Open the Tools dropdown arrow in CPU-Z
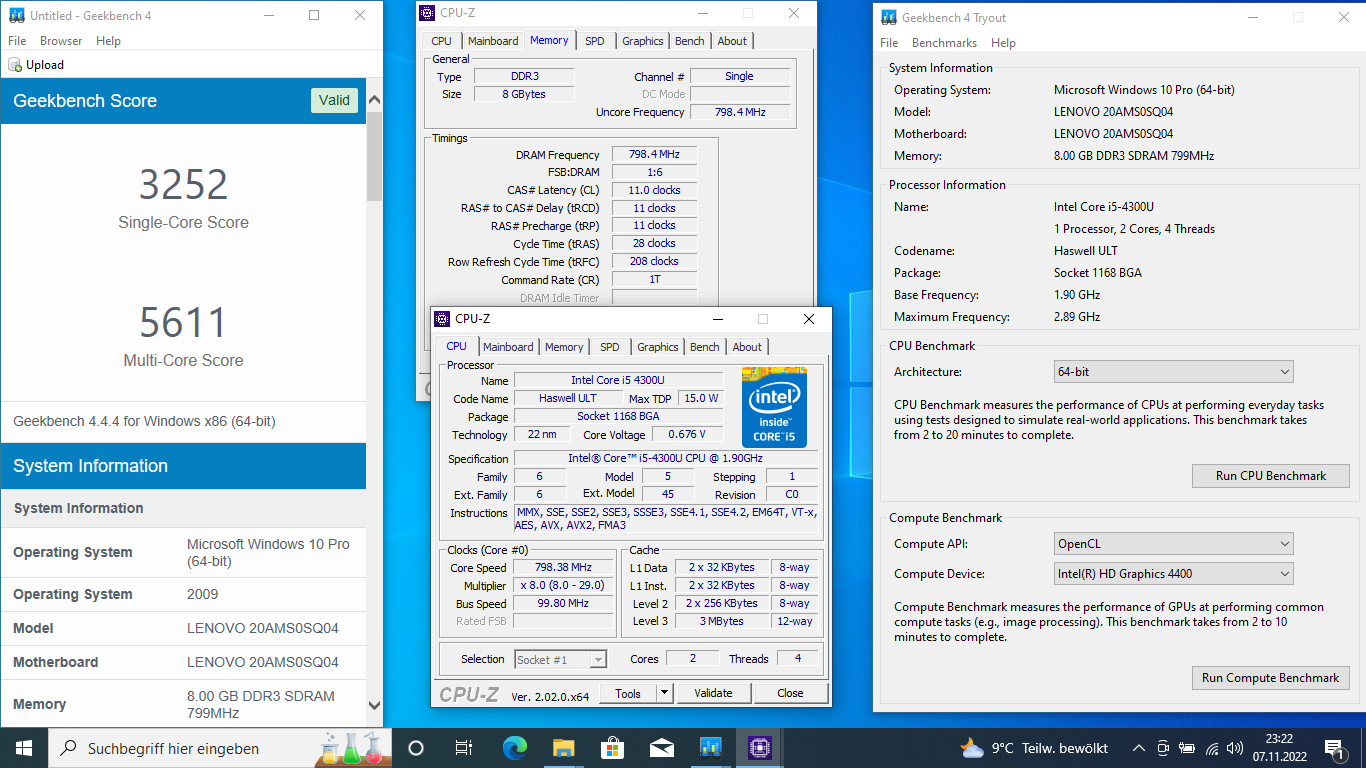Viewport: 1366px width, 768px height. pyautogui.click(x=664, y=693)
